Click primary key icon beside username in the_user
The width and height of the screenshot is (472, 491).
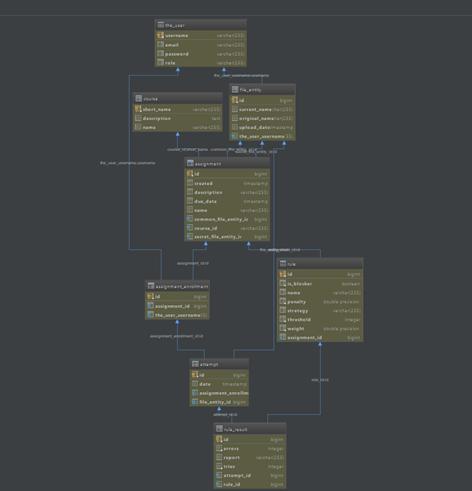point(160,35)
